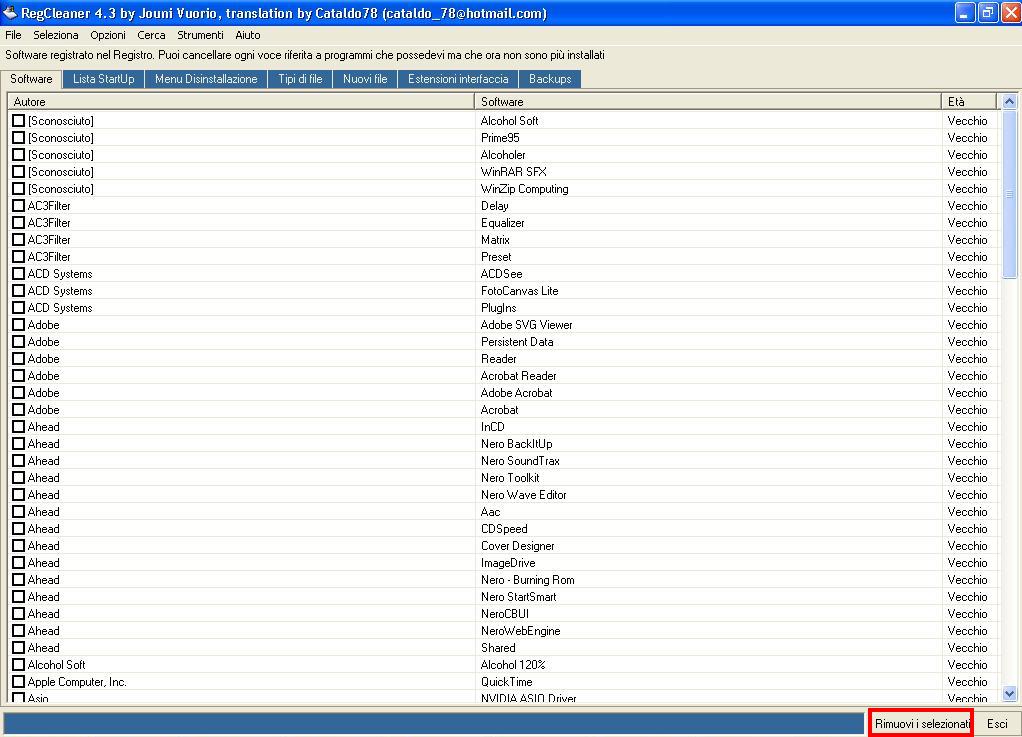This screenshot has height=737, width=1022.
Task: Open the File menu
Action: 13,35
